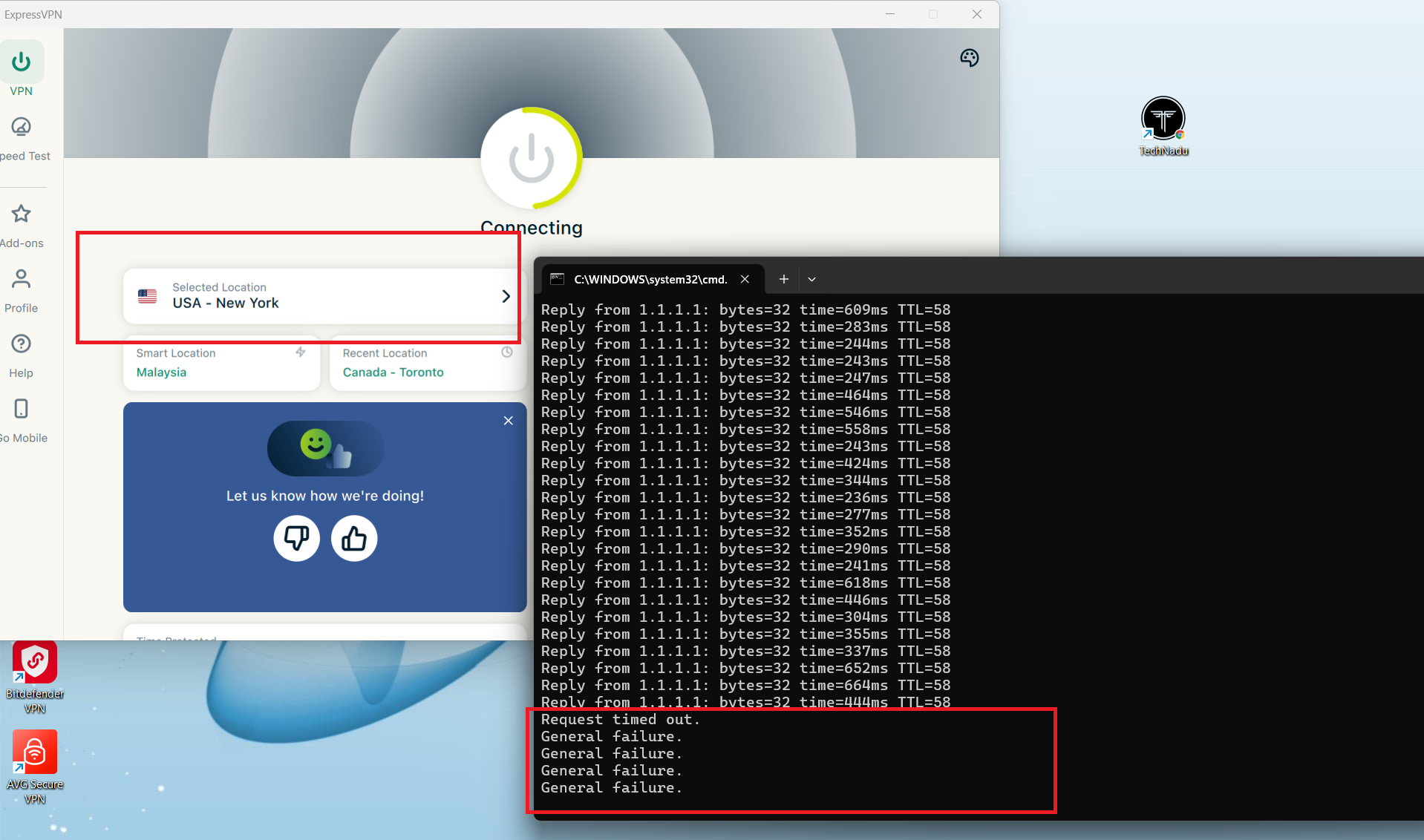Viewport: 1424px width, 840px height.
Task: Open the Bitdefender VPN desktop shortcut
Action: point(35,677)
